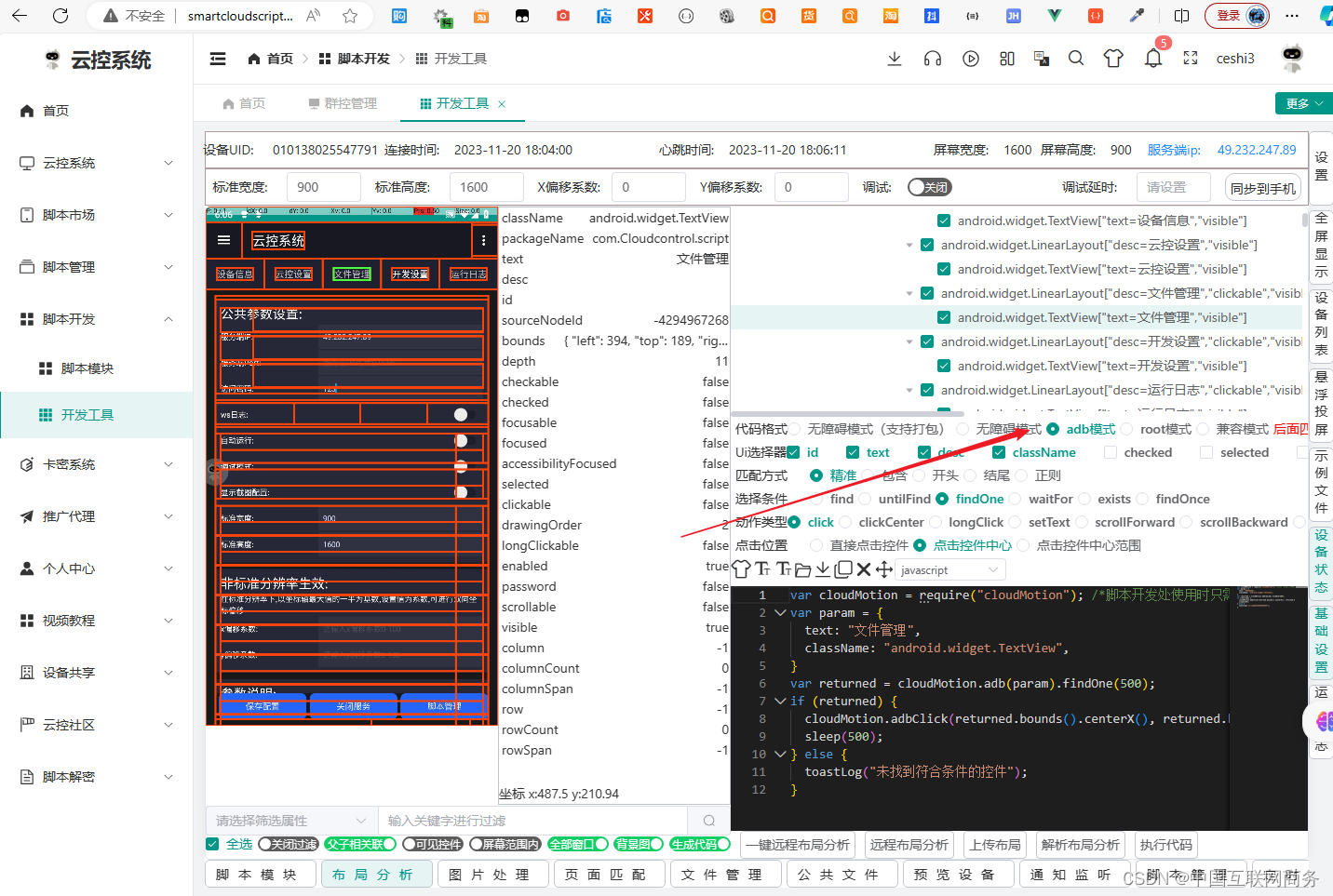
Task: Collapse the 脚本开发 sidebar menu
Action: (97, 319)
